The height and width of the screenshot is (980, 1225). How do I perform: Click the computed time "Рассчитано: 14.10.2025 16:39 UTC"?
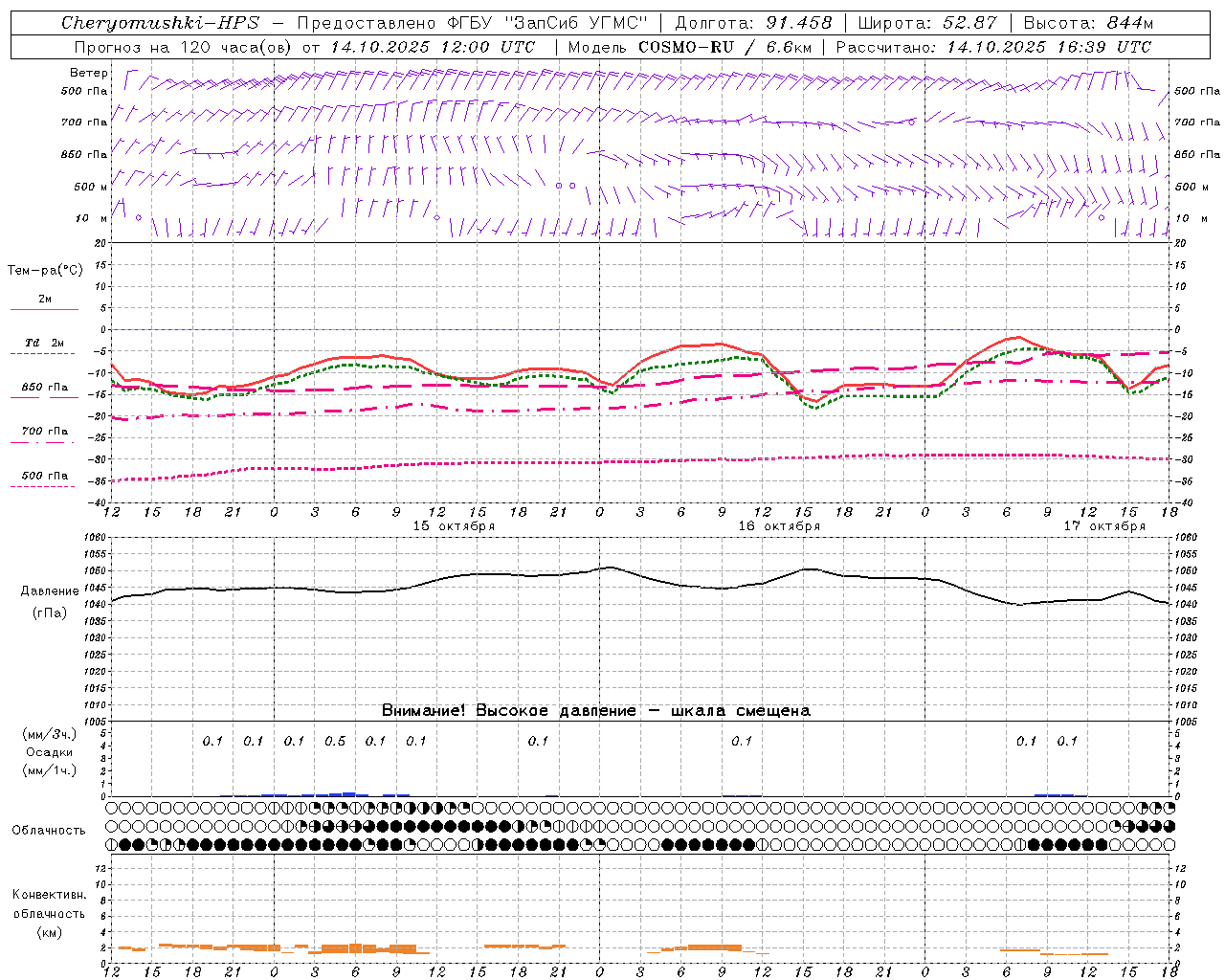click(x=993, y=47)
